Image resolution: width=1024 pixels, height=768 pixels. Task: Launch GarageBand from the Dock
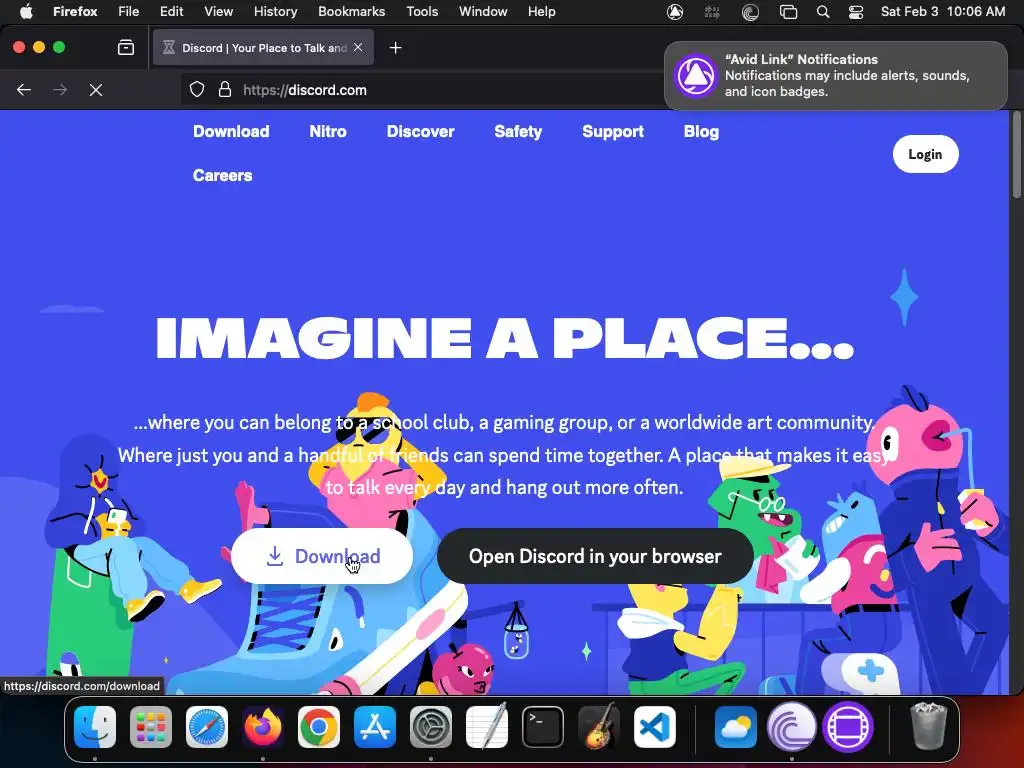(599, 726)
